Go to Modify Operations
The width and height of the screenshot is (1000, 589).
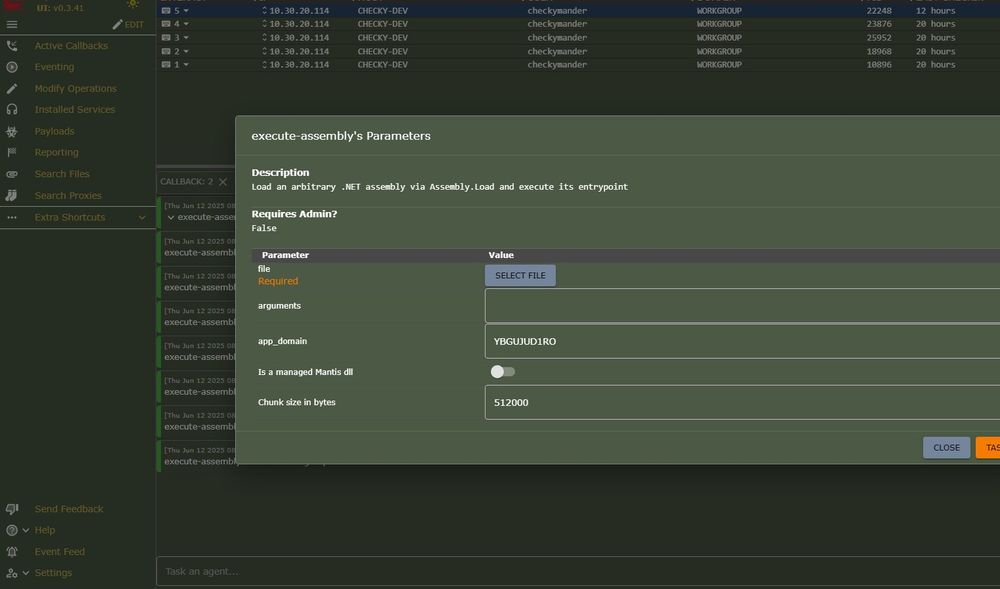[x=75, y=89]
